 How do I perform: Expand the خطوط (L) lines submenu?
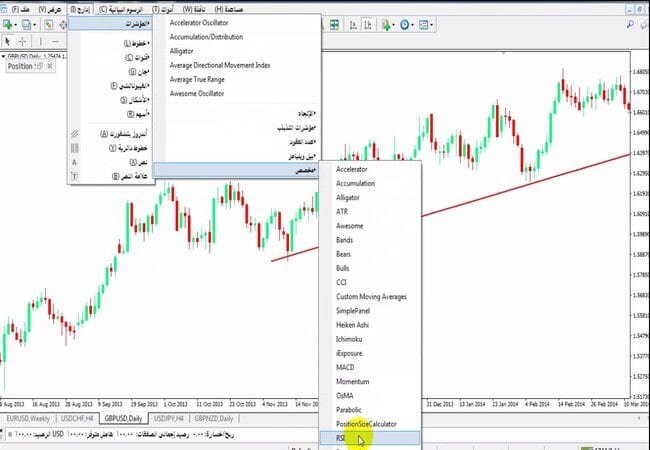[110, 43]
